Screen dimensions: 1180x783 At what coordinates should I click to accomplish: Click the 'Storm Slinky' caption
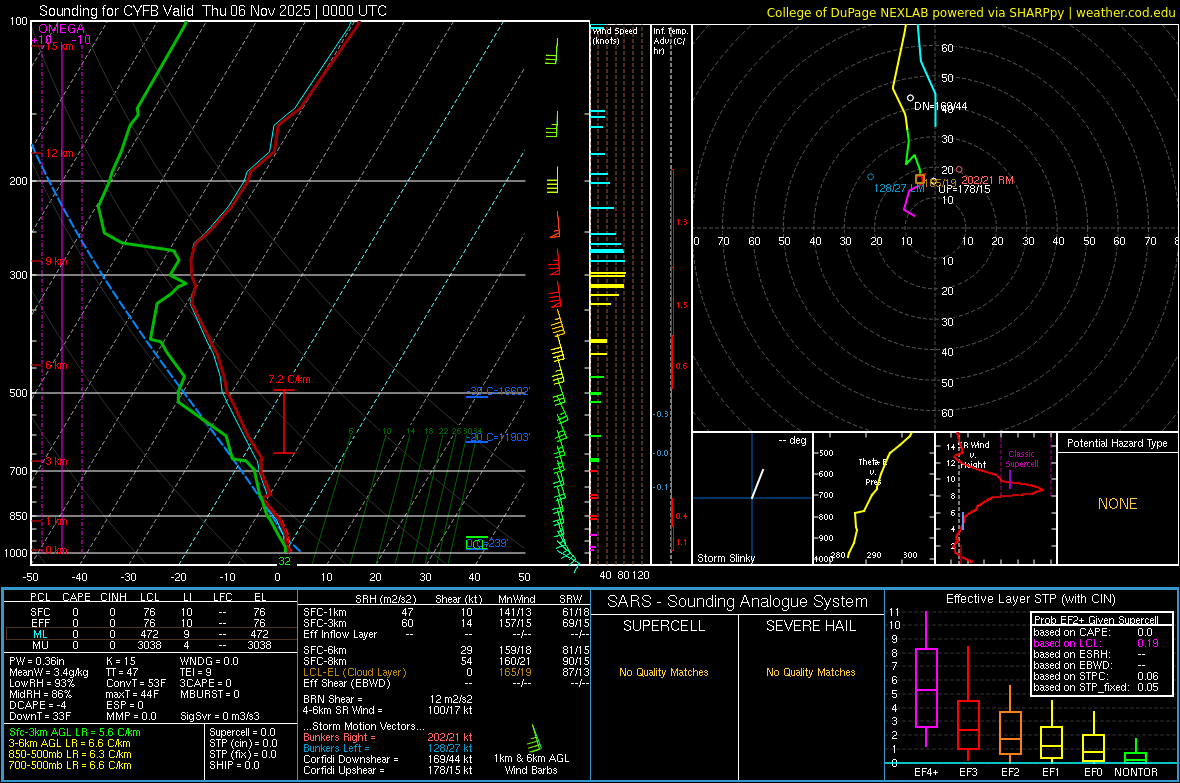pyautogui.click(x=726, y=558)
